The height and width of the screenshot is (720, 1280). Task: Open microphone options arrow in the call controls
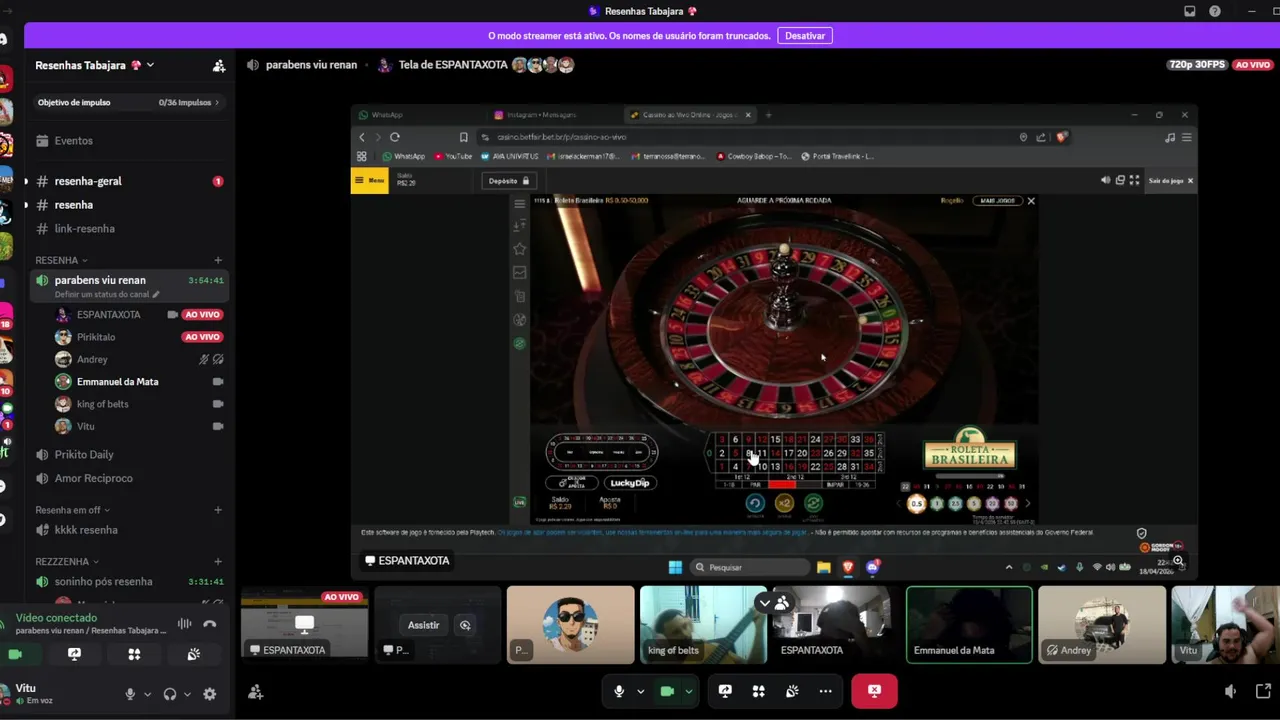(641, 691)
